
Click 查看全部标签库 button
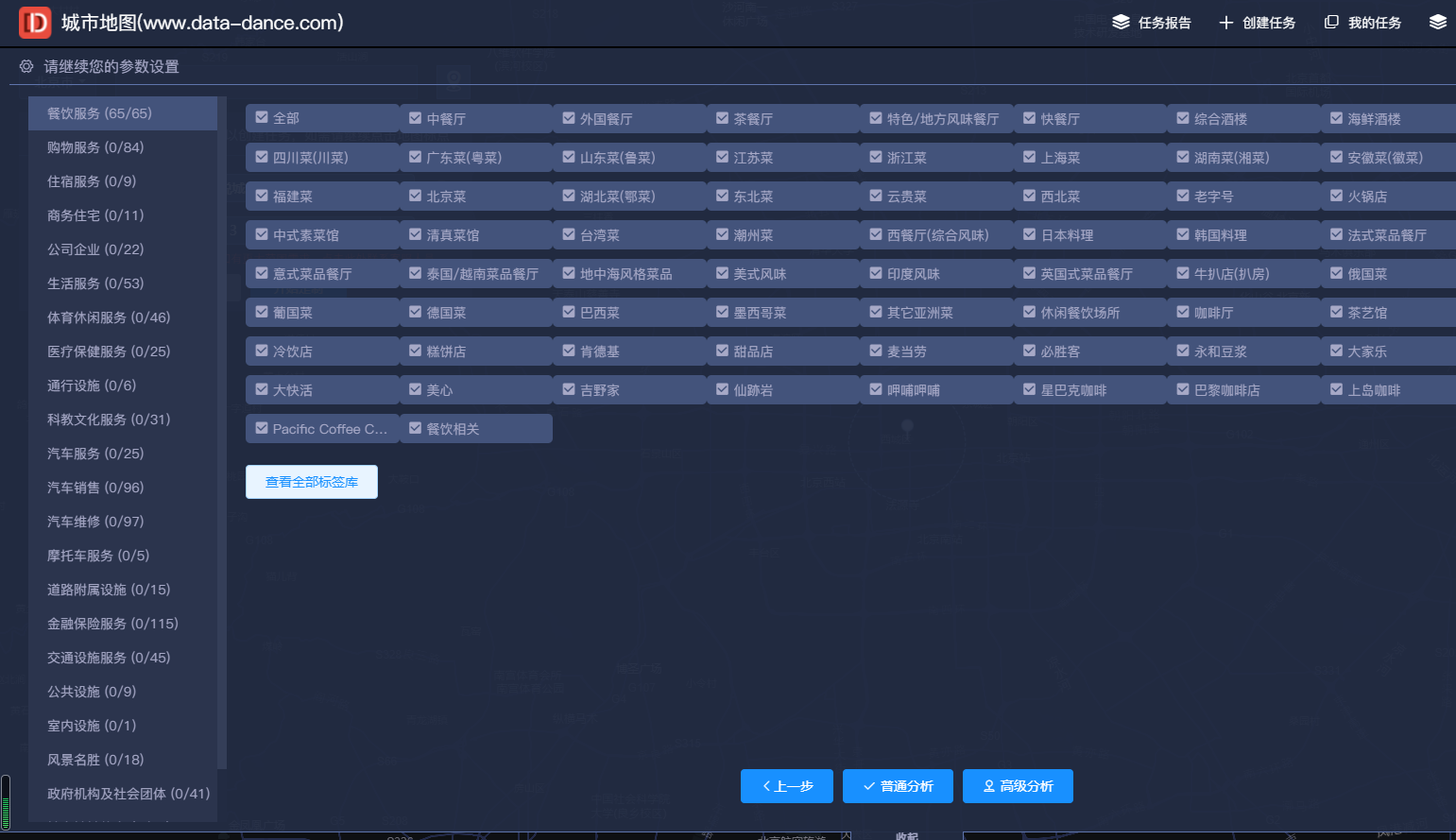coord(312,482)
